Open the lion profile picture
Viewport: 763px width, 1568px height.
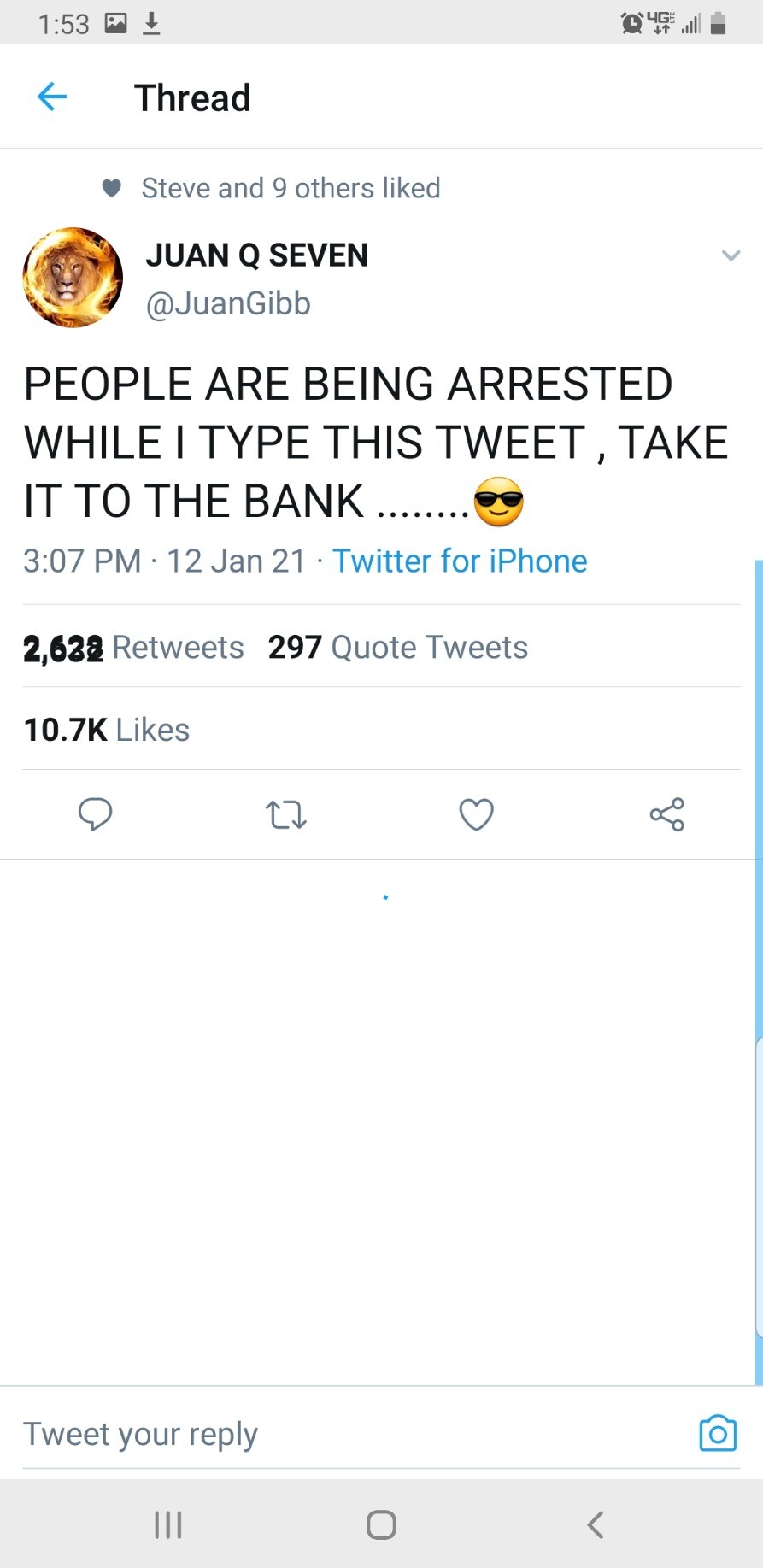[73, 278]
